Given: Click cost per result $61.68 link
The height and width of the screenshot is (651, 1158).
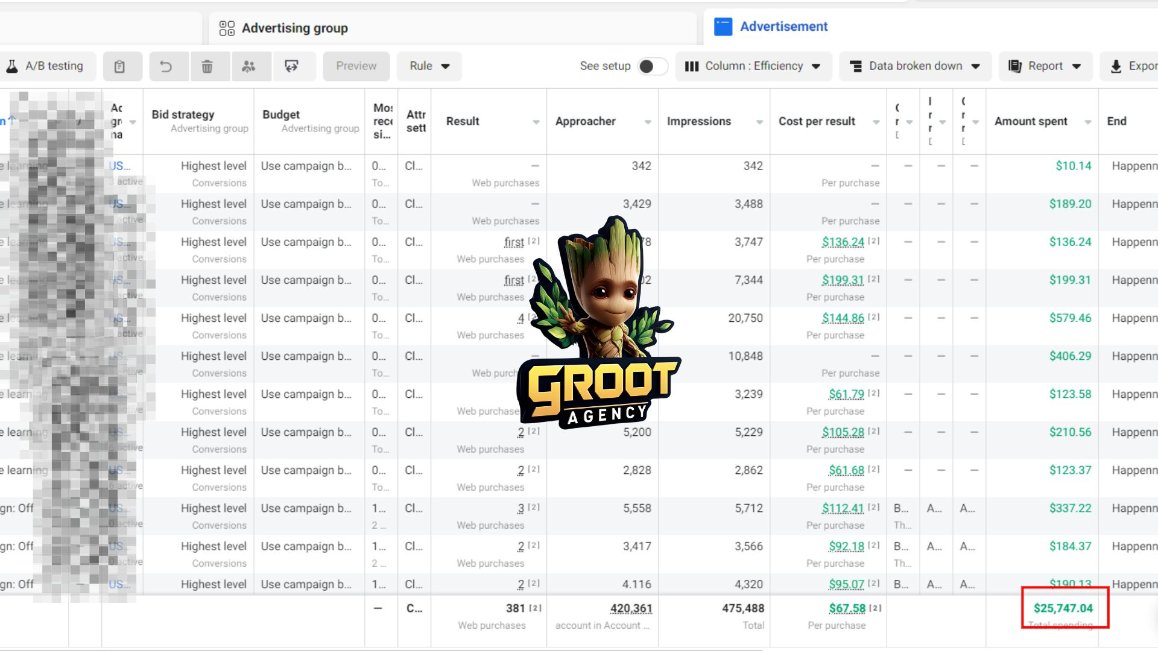Looking at the screenshot, I should (x=846, y=471).
